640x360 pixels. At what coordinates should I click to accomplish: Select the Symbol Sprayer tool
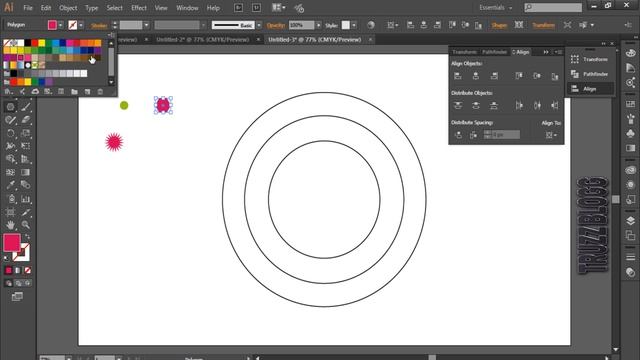coord(11,199)
